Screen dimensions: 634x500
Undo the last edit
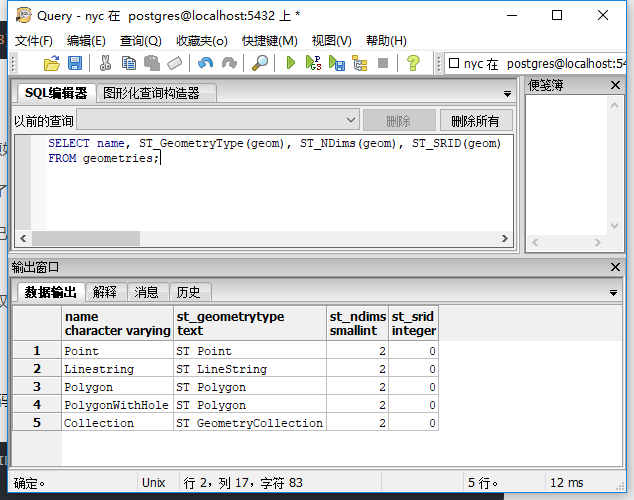(206, 63)
